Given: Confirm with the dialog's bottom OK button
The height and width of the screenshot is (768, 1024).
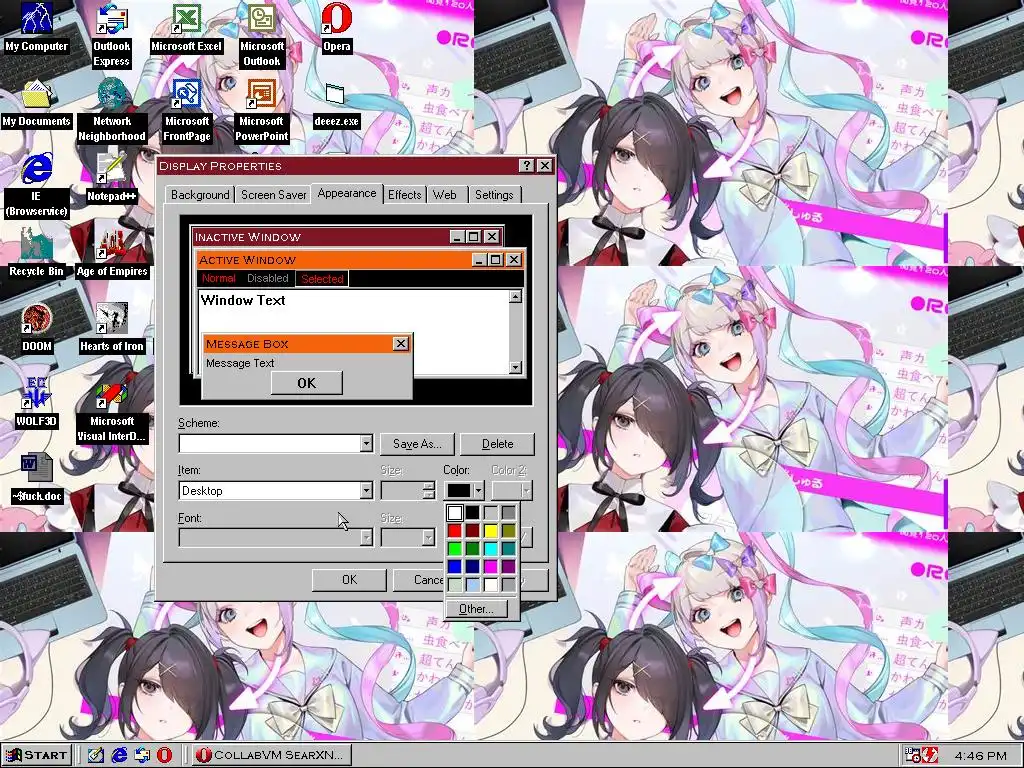Looking at the screenshot, I should point(349,580).
